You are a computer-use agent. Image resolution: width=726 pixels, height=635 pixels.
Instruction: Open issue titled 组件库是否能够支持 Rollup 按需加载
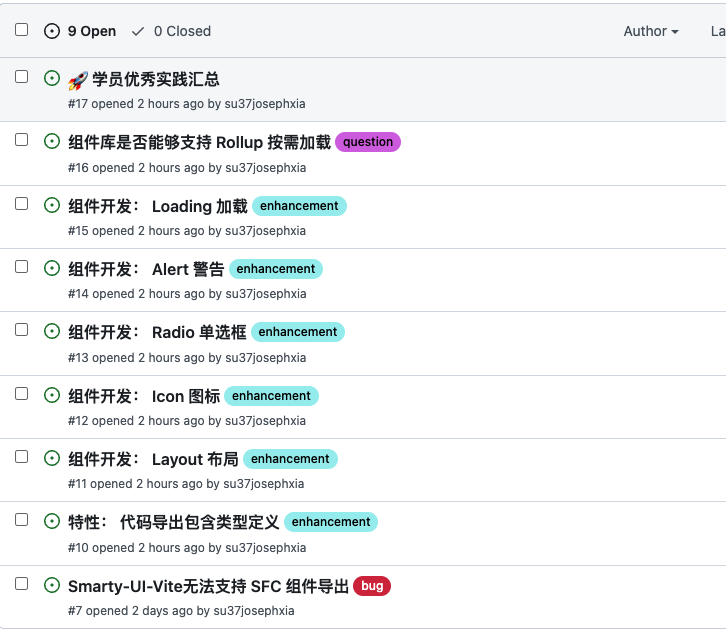(x=199, y=142)
